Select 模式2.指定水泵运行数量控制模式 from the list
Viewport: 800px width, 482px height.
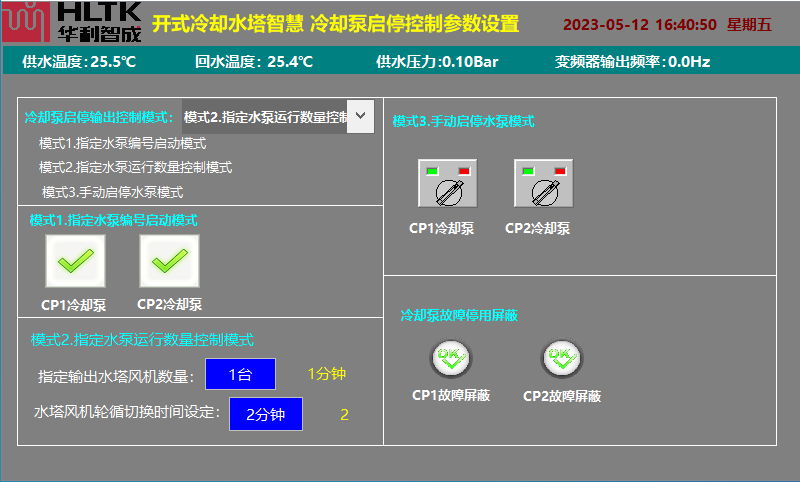(x=135, y=167)
